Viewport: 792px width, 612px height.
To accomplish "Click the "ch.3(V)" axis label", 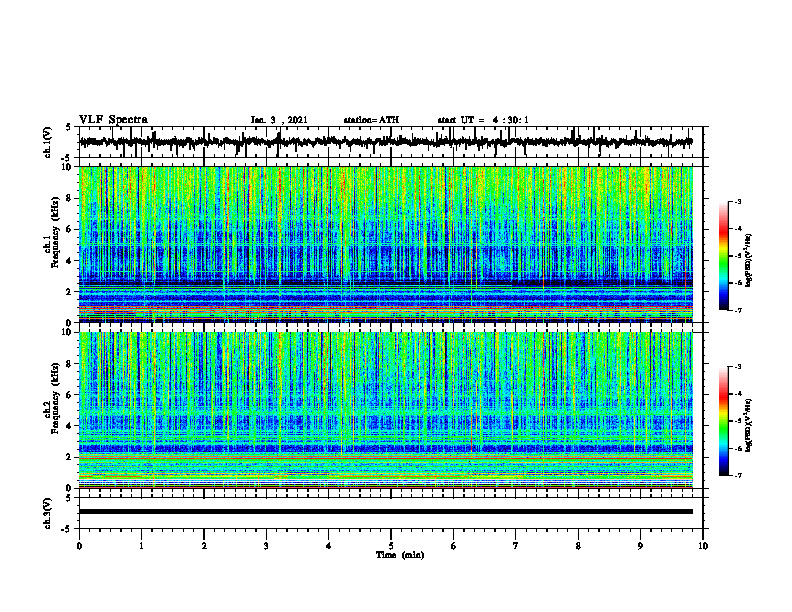I will pyautogui.click(x=48, y=513).
